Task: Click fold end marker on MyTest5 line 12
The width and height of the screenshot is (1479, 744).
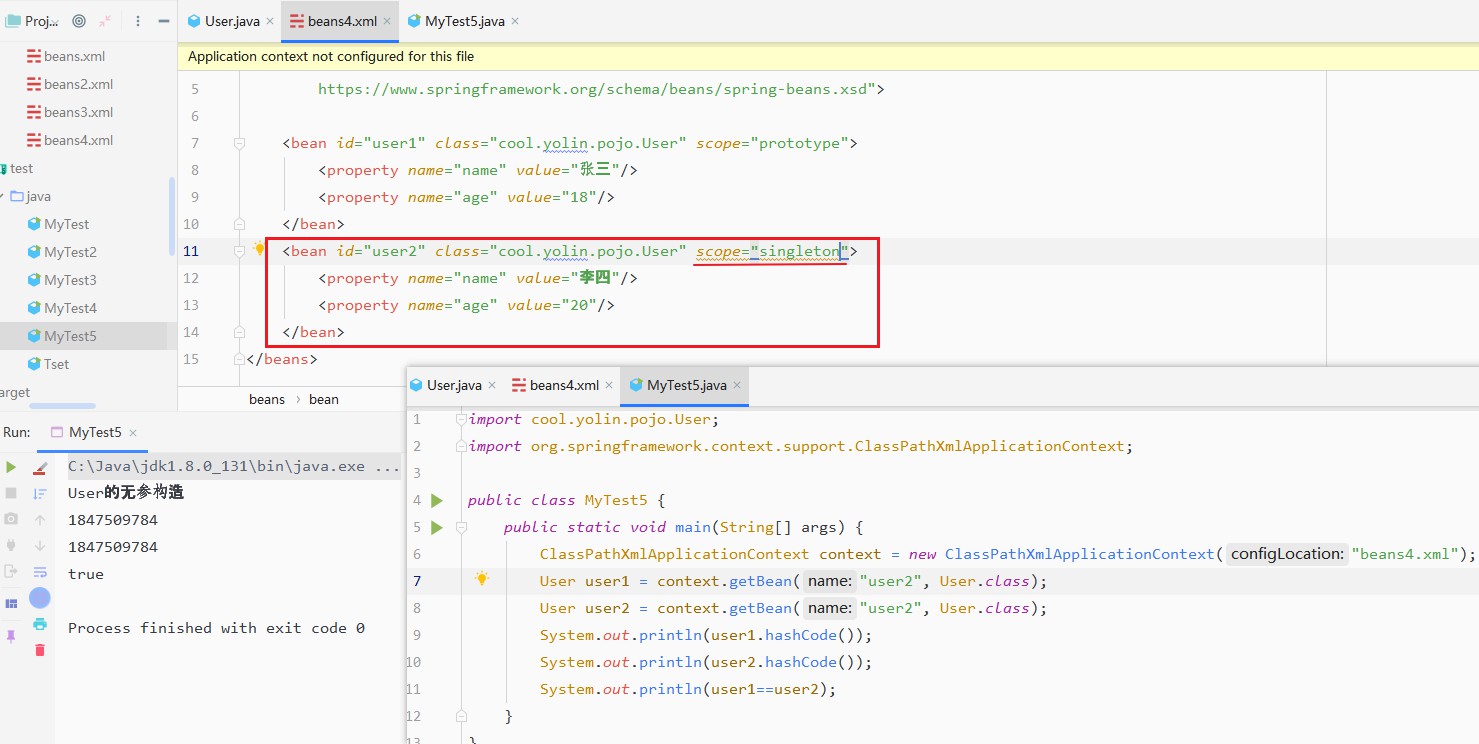Action: tap(461, 716)
